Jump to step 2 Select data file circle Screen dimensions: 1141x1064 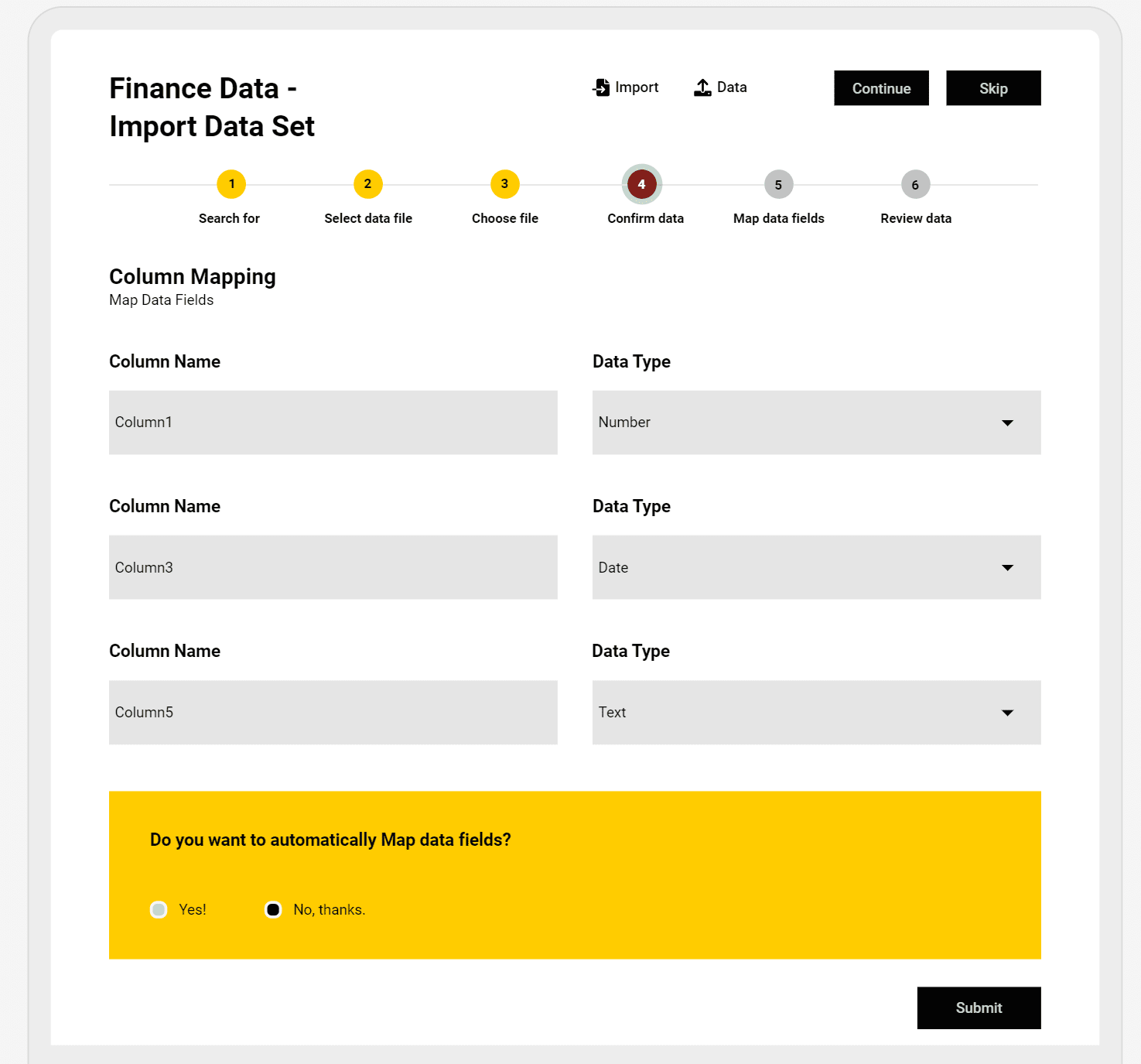368,184
